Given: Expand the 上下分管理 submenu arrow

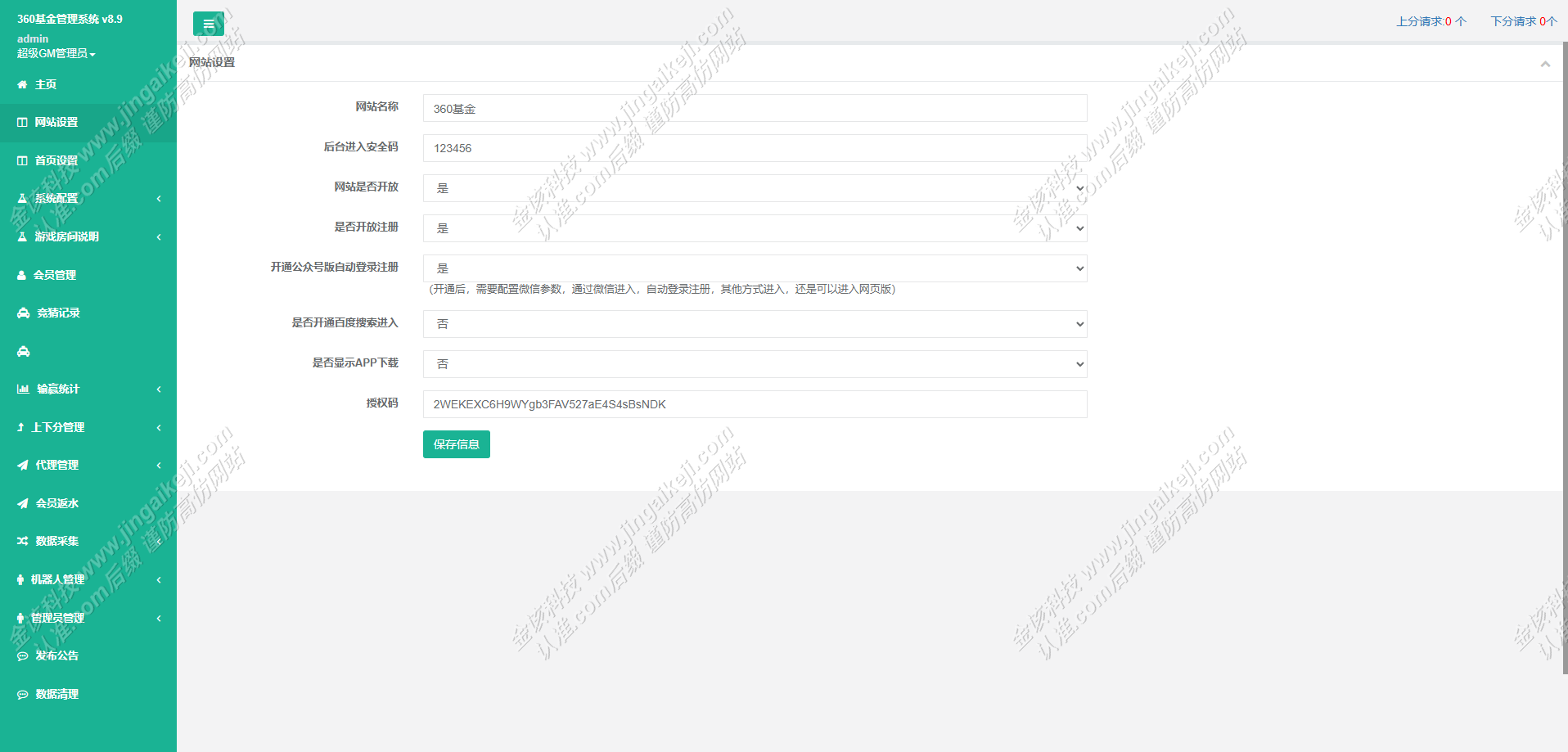Looking at the screenshot, I should (x=159, y=427).
